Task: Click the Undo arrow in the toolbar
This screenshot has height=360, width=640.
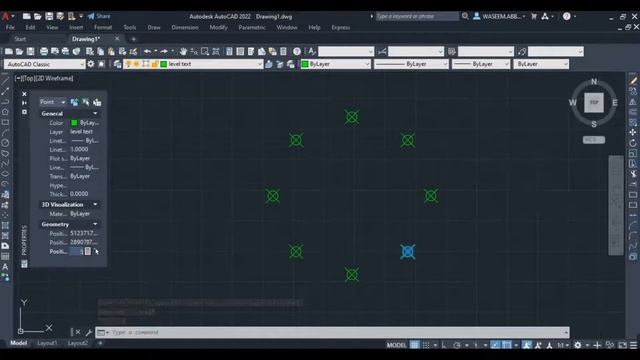Action: [147, 51]
